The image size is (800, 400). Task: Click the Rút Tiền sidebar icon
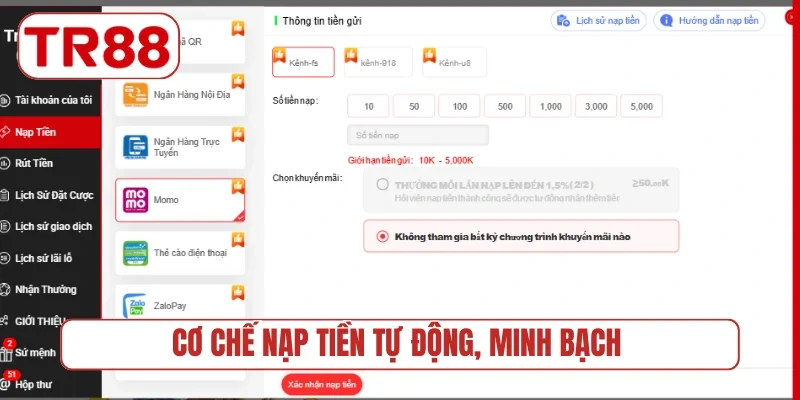tap(5, 164)
